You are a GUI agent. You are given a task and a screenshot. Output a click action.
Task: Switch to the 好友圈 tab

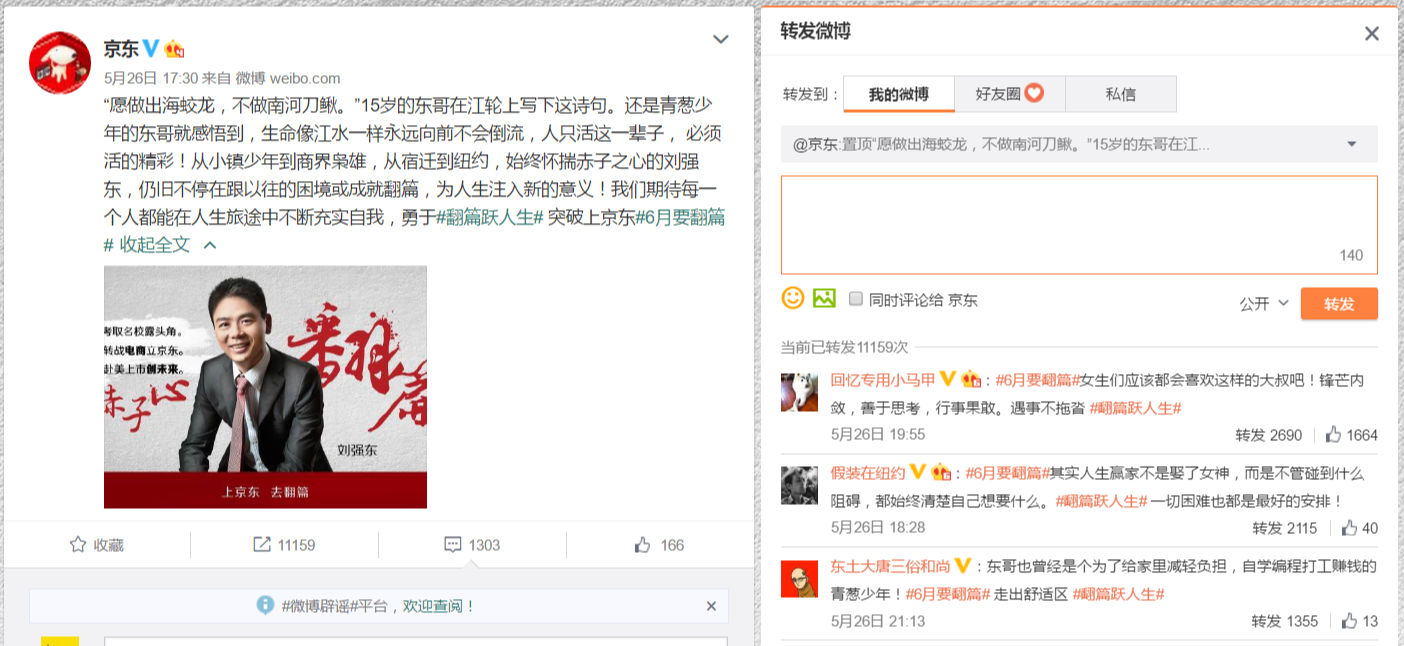[x=1010, y=94]
